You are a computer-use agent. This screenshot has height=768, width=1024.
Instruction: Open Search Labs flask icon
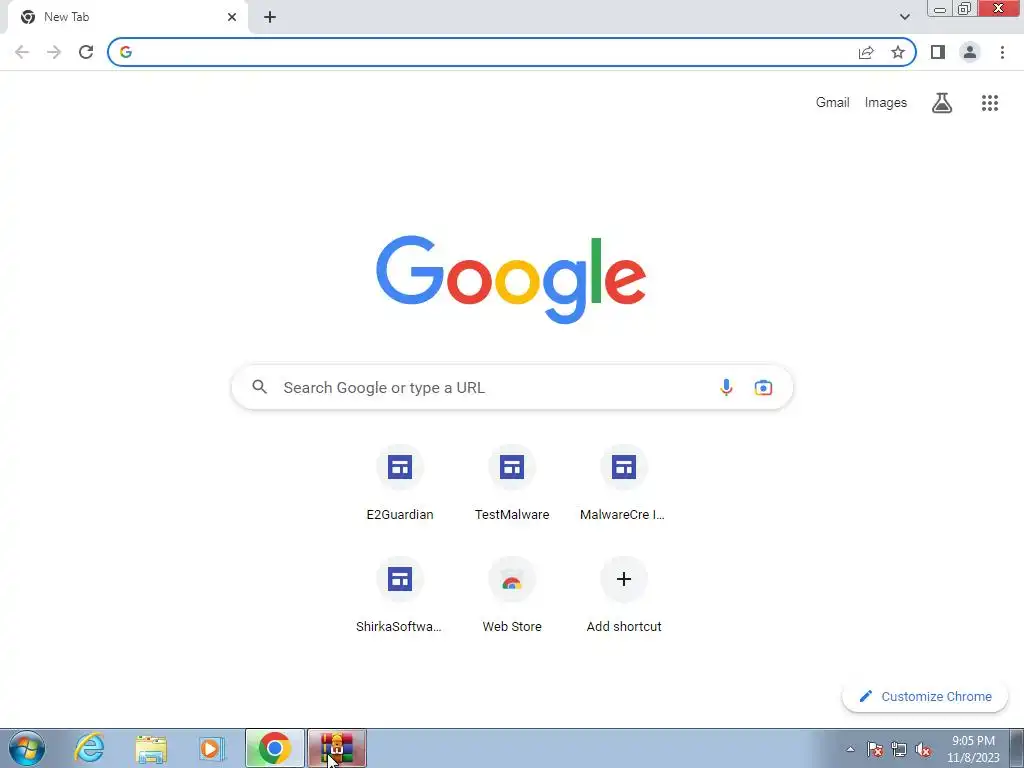[x=942, y=103]
